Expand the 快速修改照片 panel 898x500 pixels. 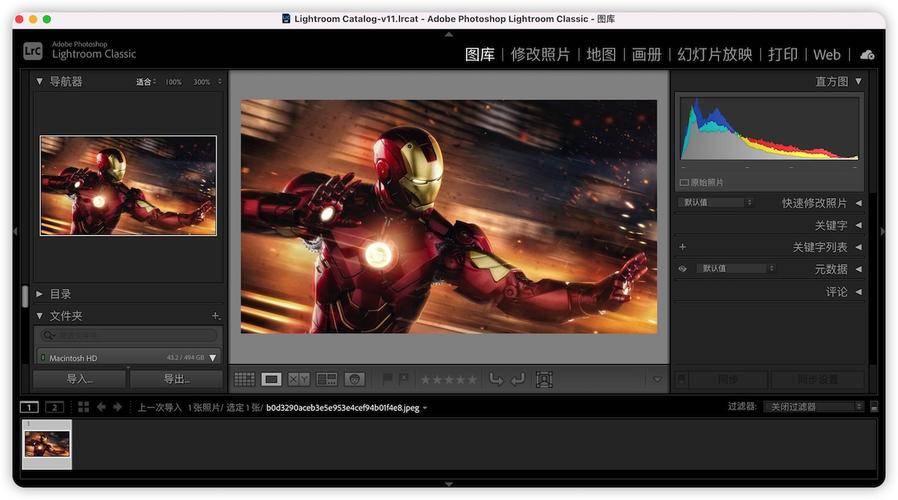tap(858, 203)
